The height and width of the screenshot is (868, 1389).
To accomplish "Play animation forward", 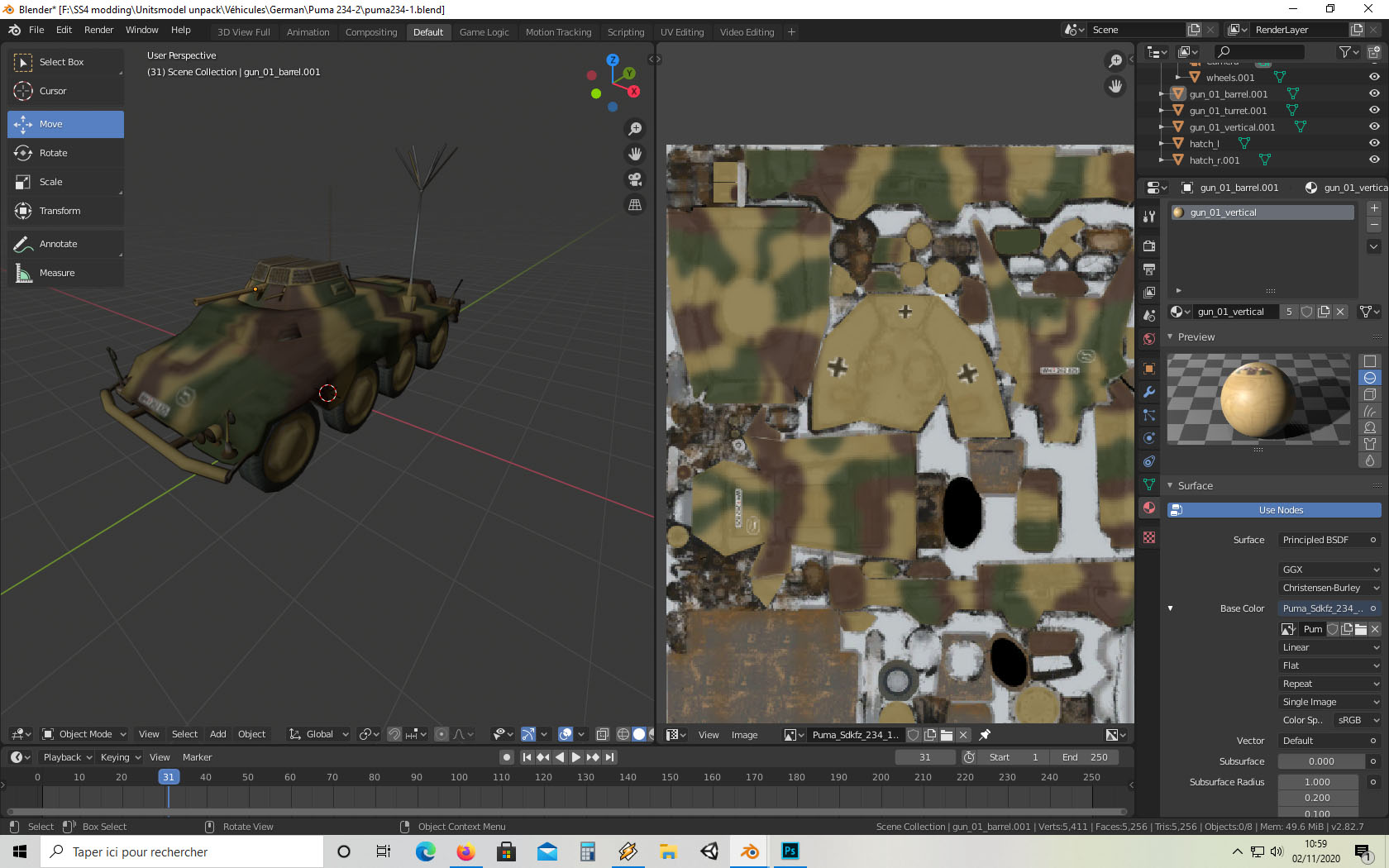I will pos(576,757).
